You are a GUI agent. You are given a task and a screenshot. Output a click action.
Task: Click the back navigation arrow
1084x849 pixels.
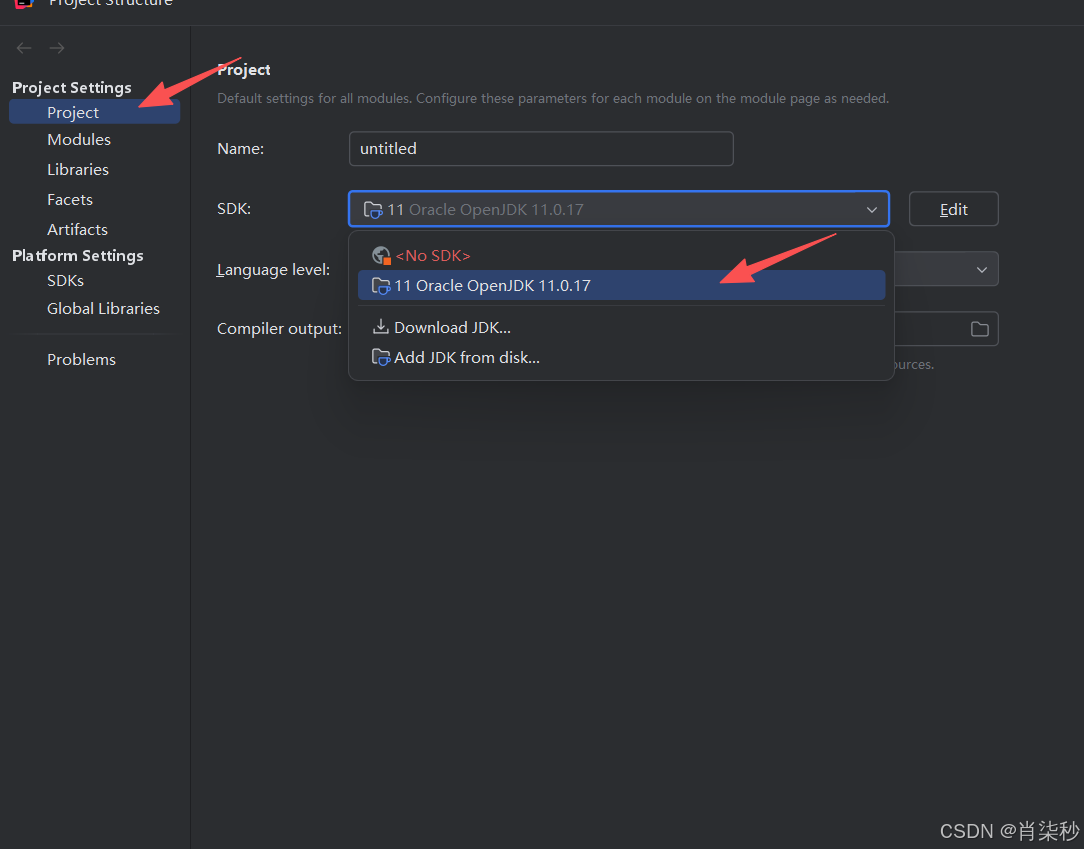click(x=23, y=47)
